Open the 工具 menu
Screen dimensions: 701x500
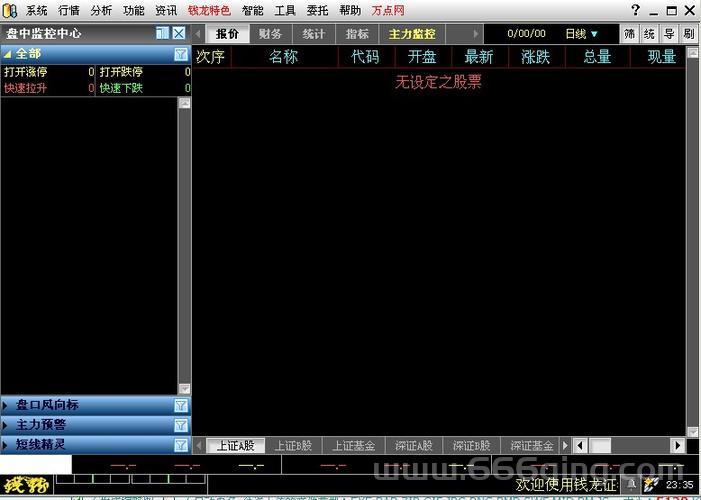(x=285, y=10)
